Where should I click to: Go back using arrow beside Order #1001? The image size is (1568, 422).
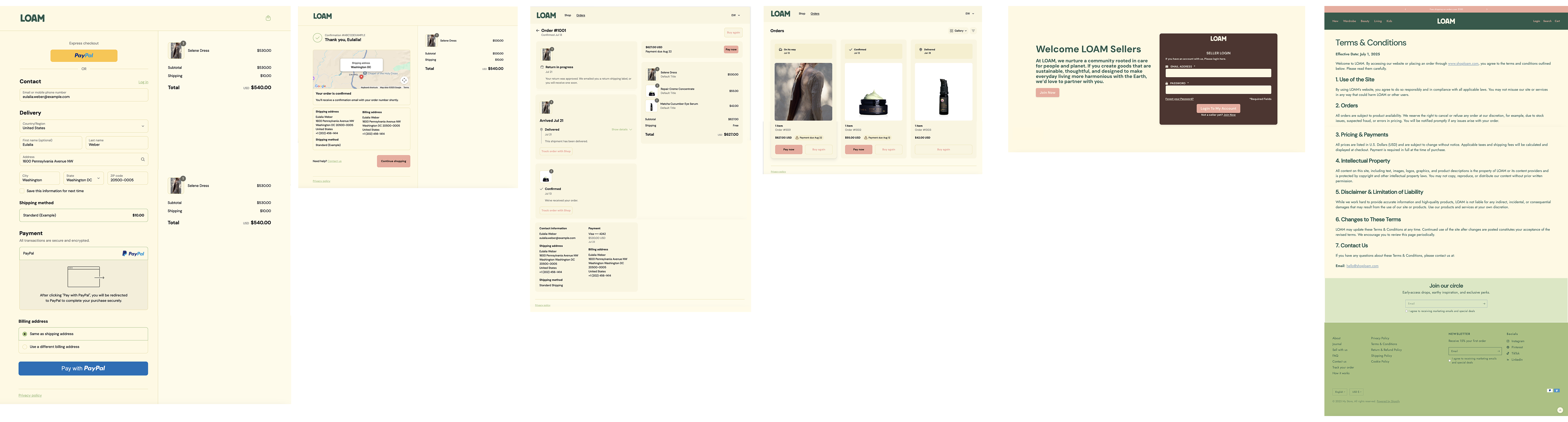538,31
